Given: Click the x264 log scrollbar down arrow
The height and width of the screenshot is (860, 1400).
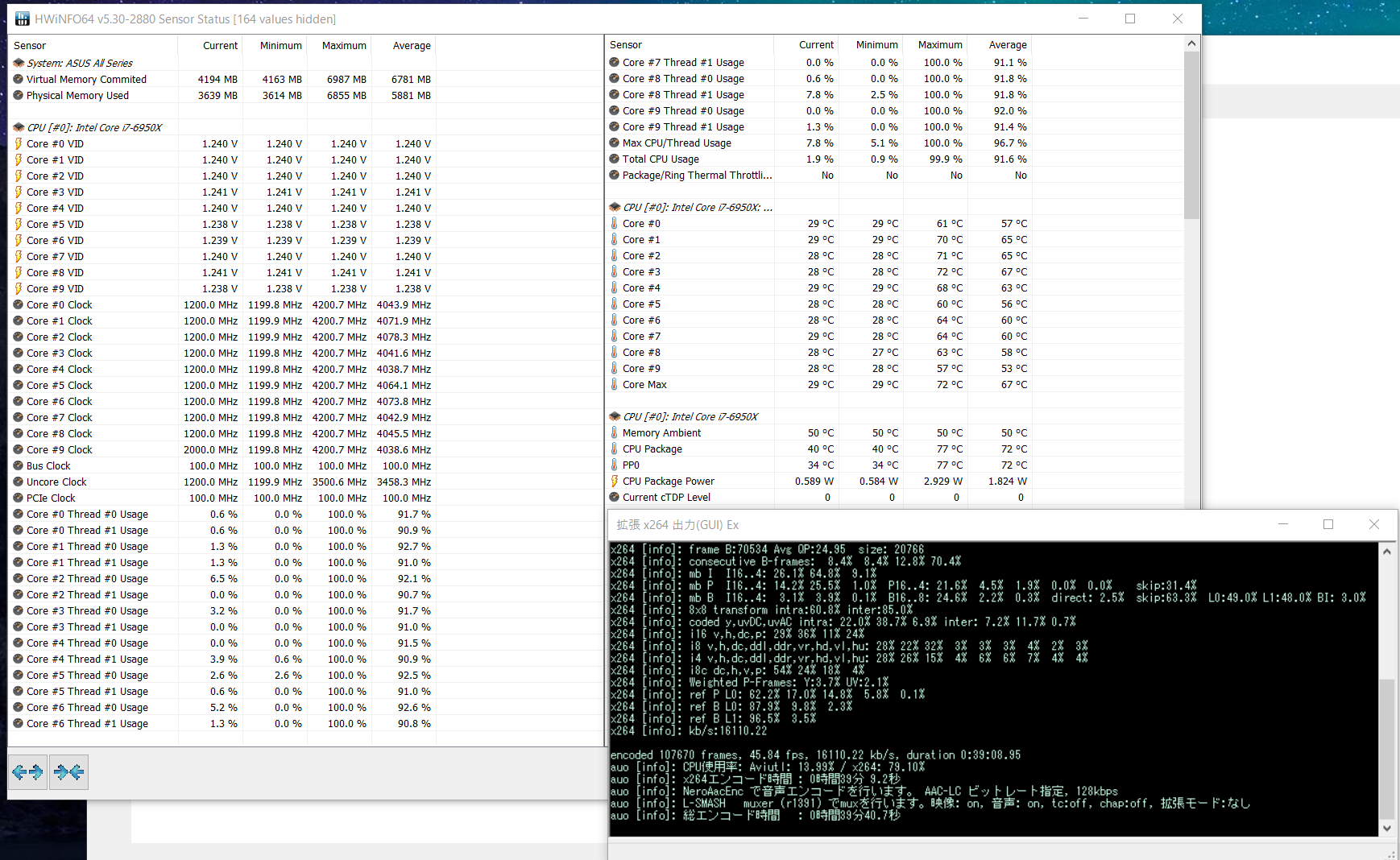Looking at the screenshot, I should (1387, 828).
